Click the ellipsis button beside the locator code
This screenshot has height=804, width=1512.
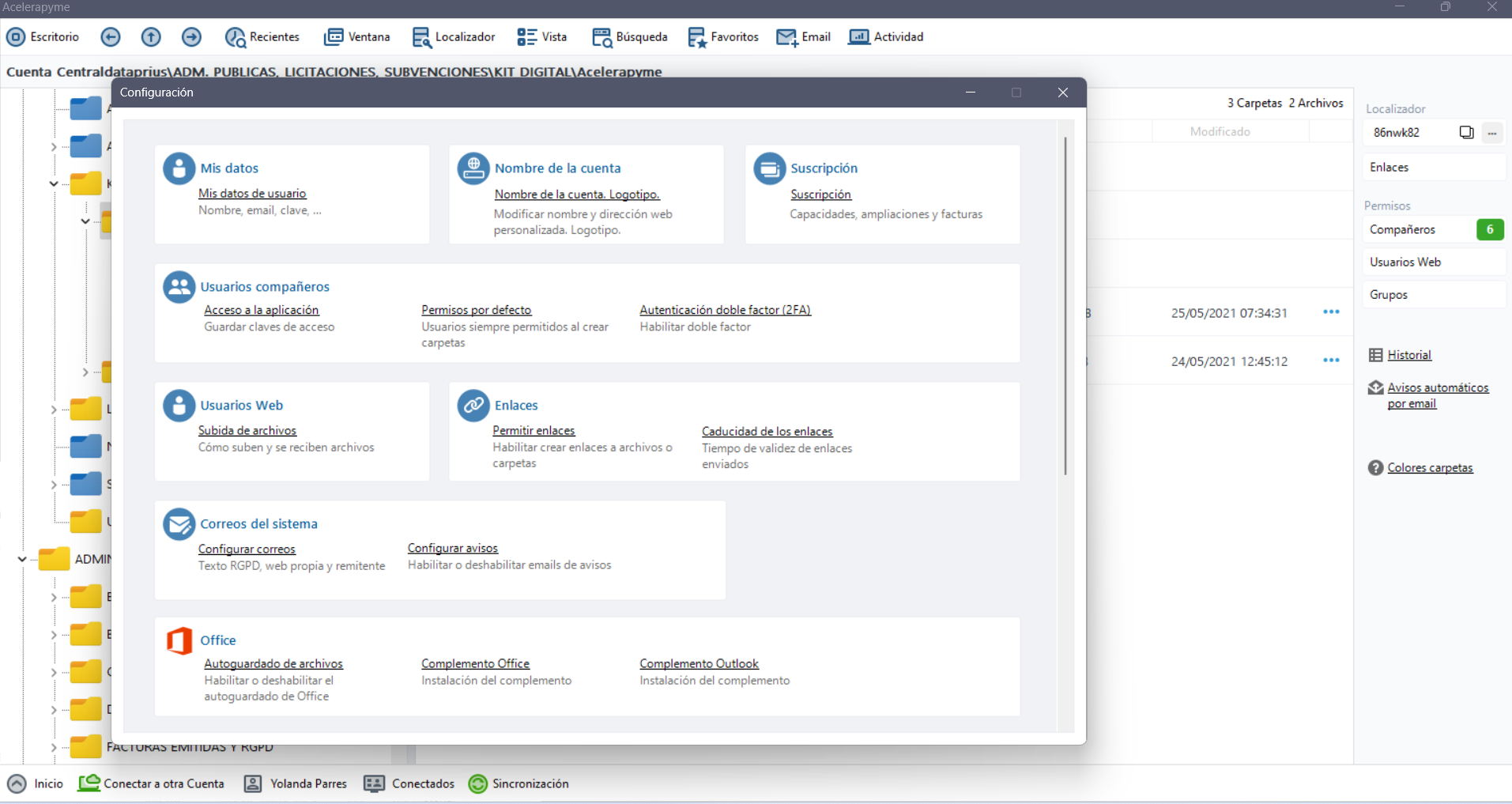tap(1492, 133)
